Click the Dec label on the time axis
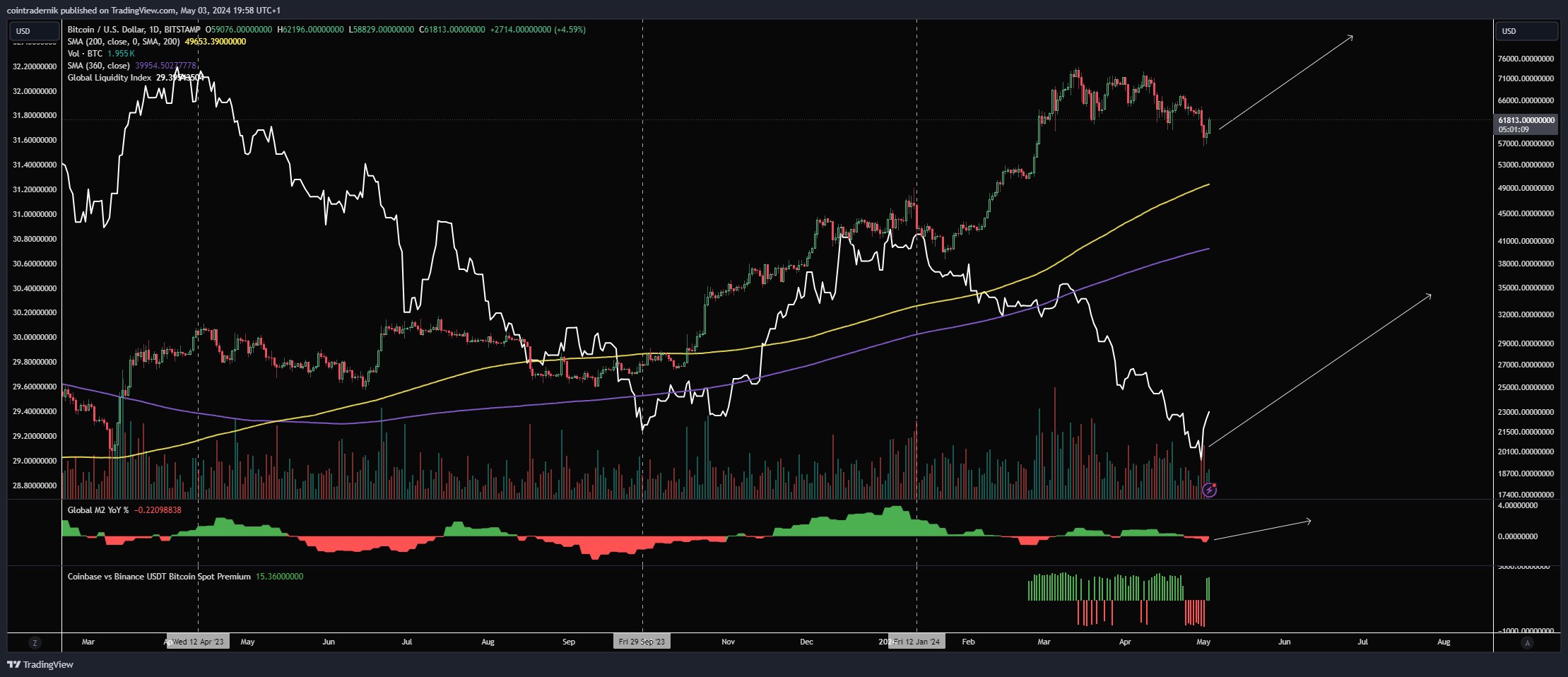The height and width of the screenshot is (677, 1568). [806, 642]
